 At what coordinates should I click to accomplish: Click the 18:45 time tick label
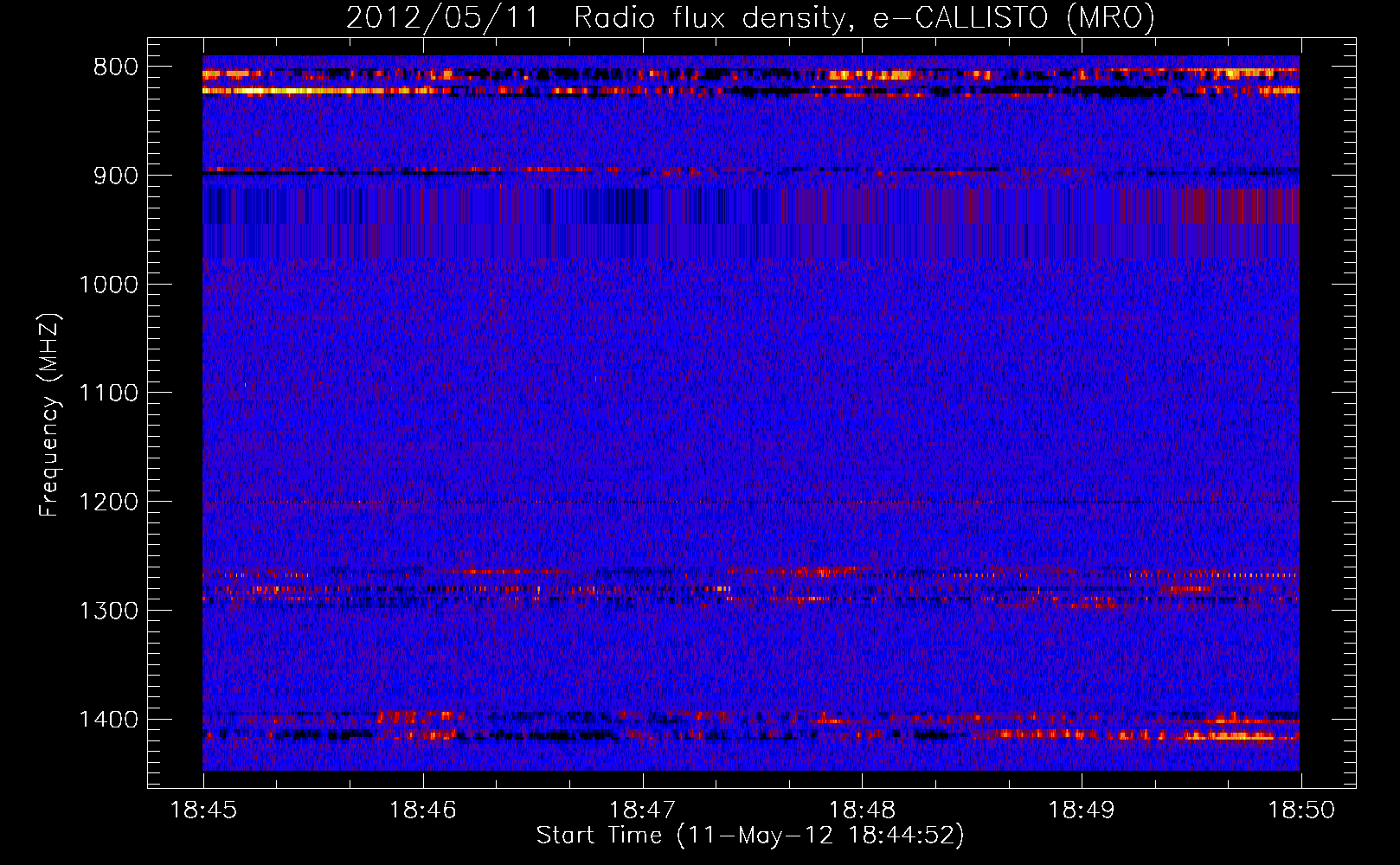203,811
